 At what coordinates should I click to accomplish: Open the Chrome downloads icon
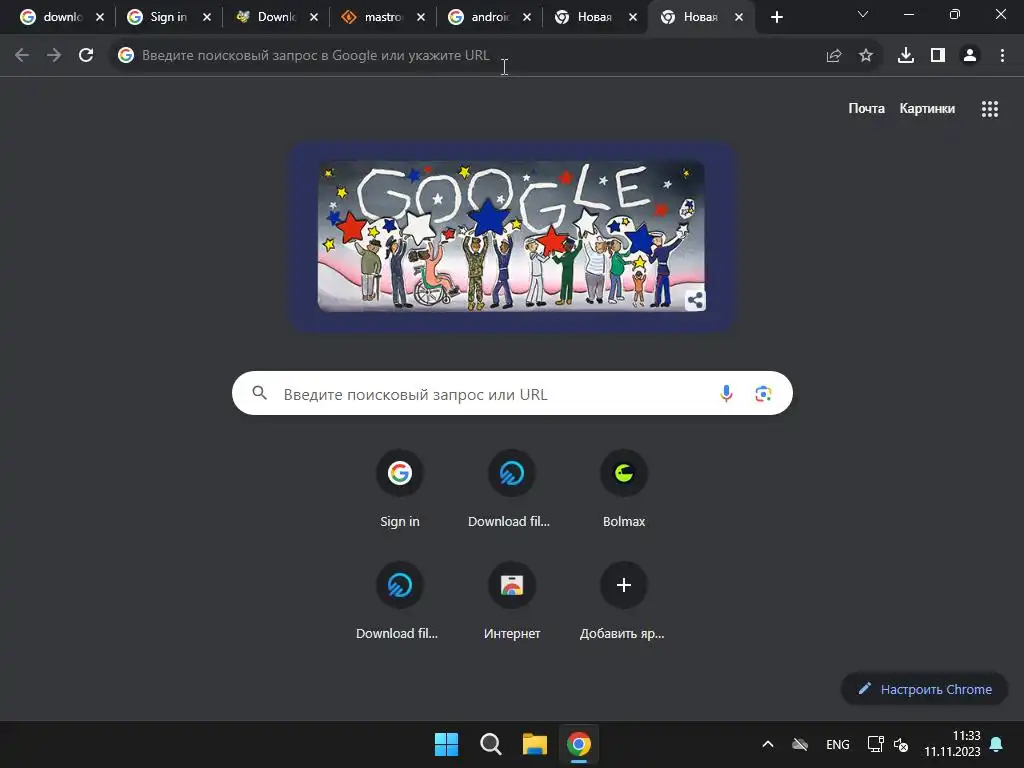(x=906, y=56)
